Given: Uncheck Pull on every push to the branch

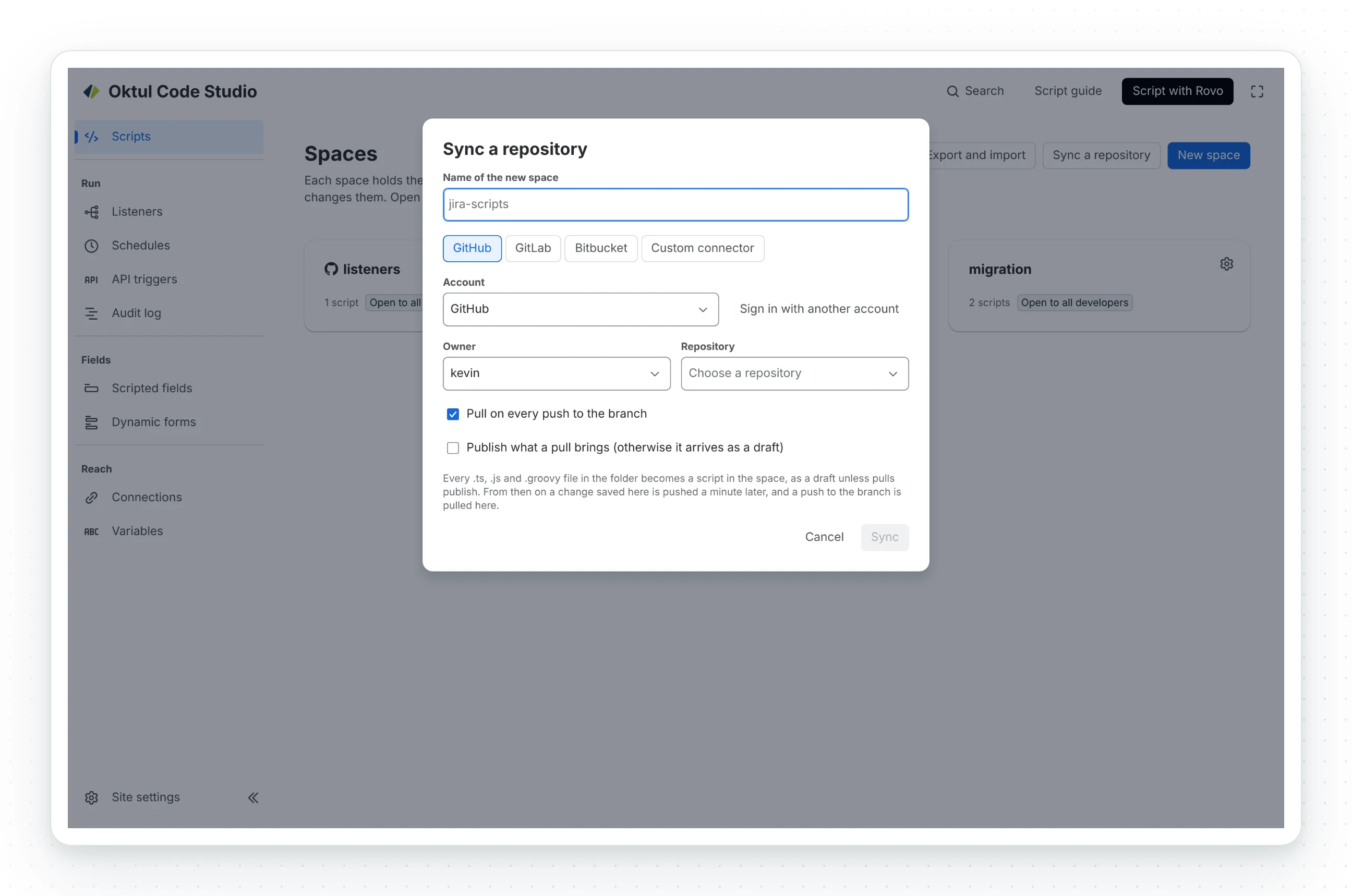Looking at the screenshot, I should [x=453, y=414].
